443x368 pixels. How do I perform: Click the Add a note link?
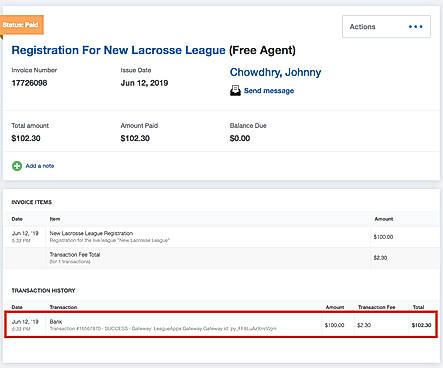(x=40, y=166)
